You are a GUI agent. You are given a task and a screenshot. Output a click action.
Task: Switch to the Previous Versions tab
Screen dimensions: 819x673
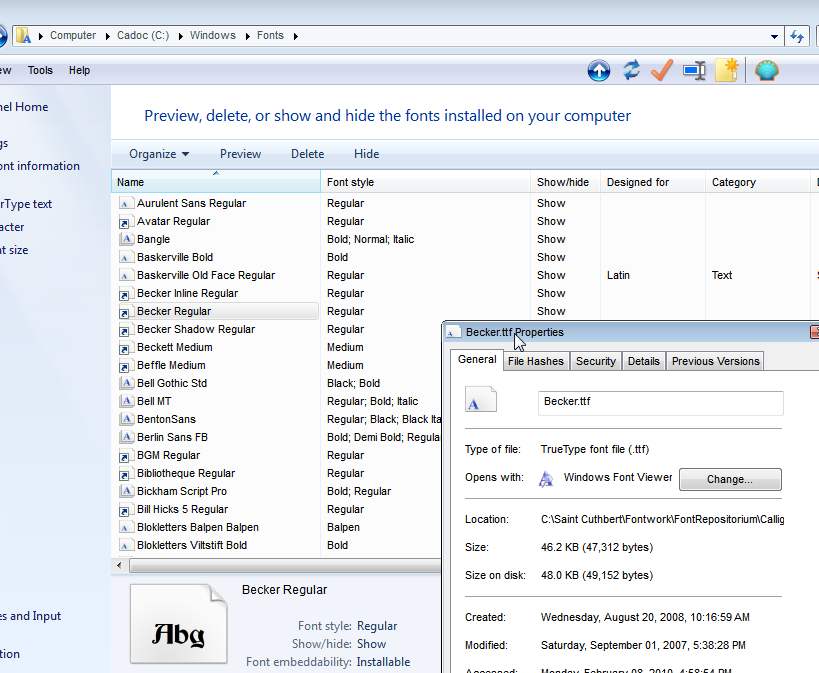coord(715,362)
